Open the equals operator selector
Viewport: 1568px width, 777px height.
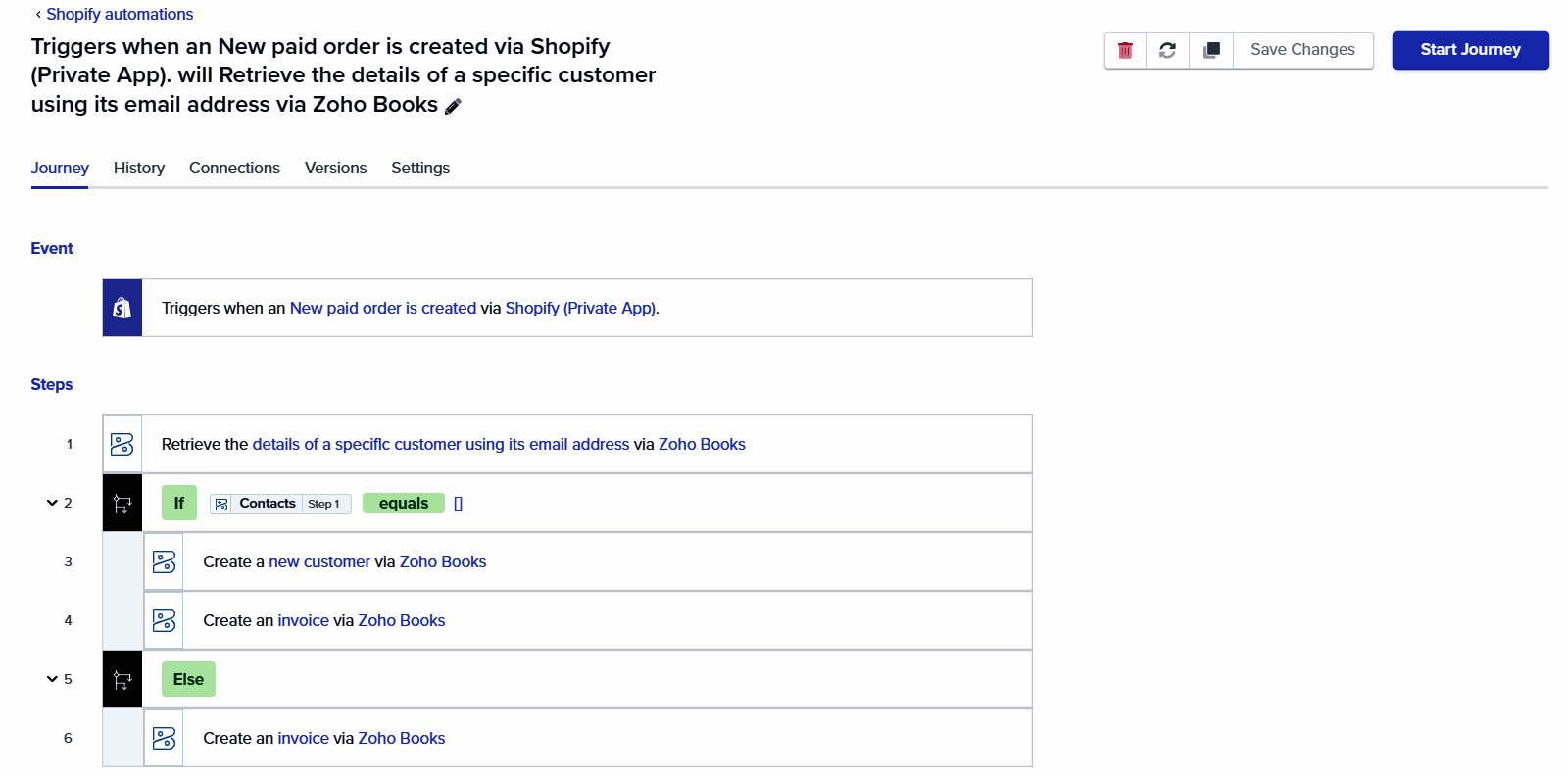pyautogui.click(x=403, y=504)
